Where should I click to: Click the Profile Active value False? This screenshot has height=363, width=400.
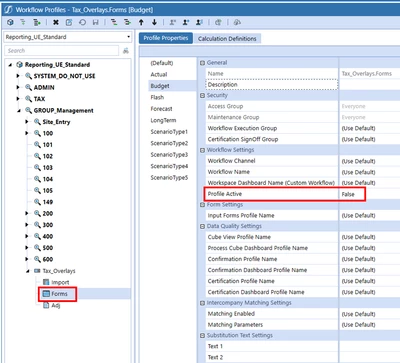pos(348,194)
